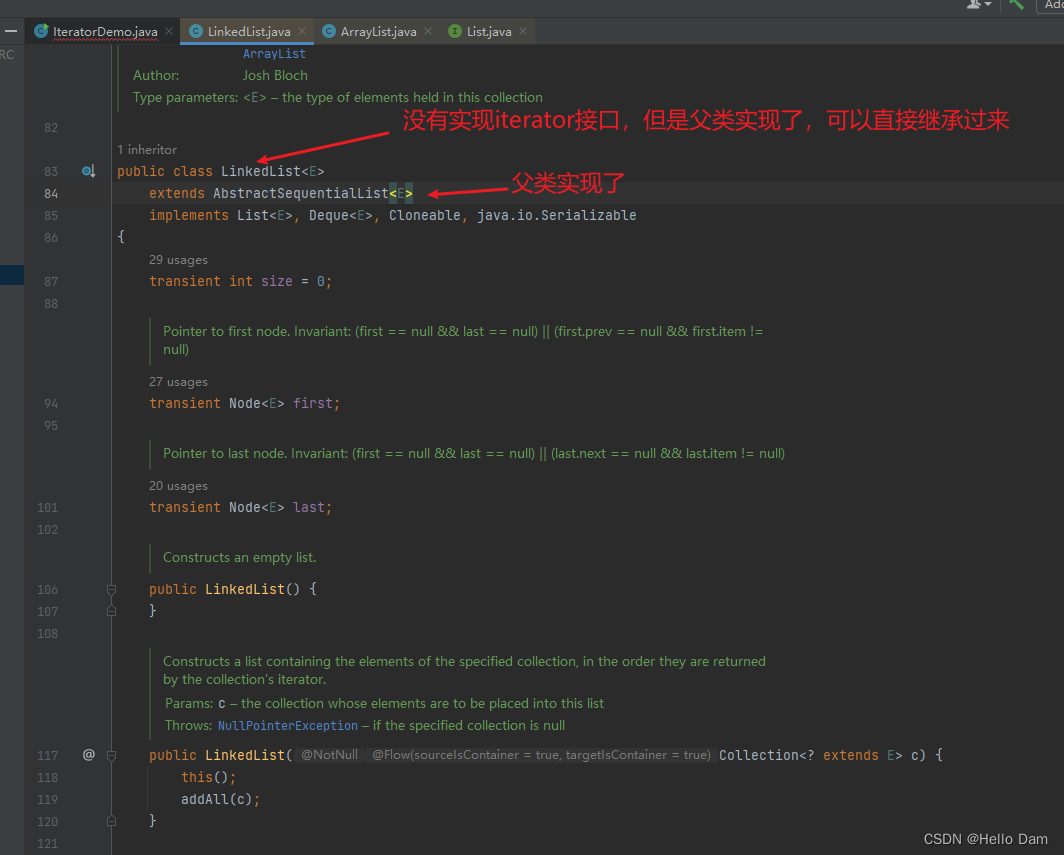Viewport: 1064px width, 855px height.
Task: Click line number 94 in the gutter
Action: pos(51,403)
